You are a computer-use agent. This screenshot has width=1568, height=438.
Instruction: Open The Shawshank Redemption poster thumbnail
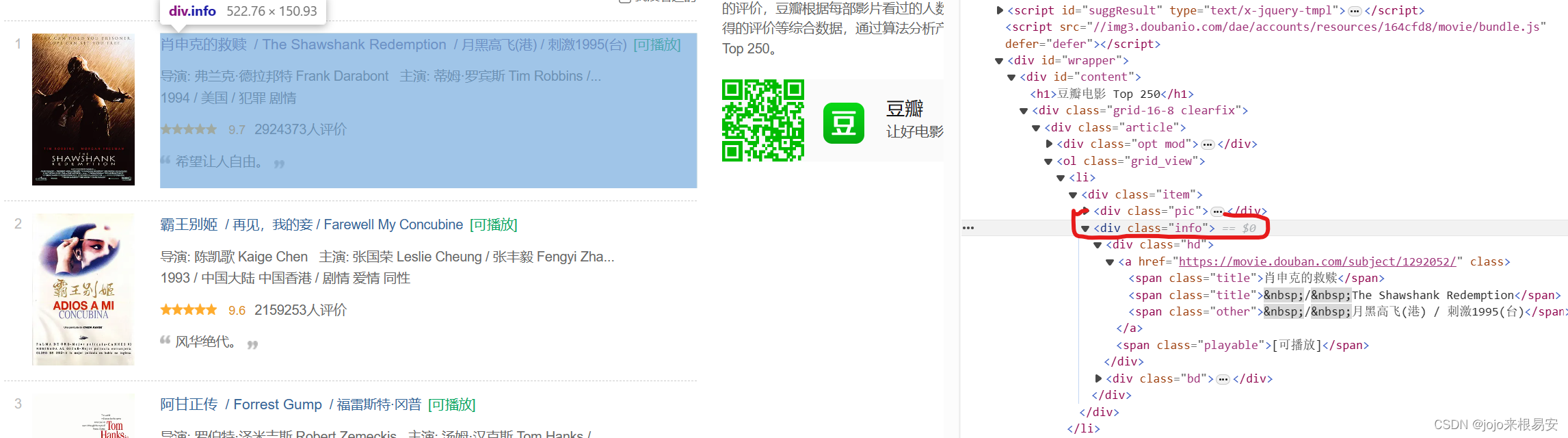click(83, 109)
